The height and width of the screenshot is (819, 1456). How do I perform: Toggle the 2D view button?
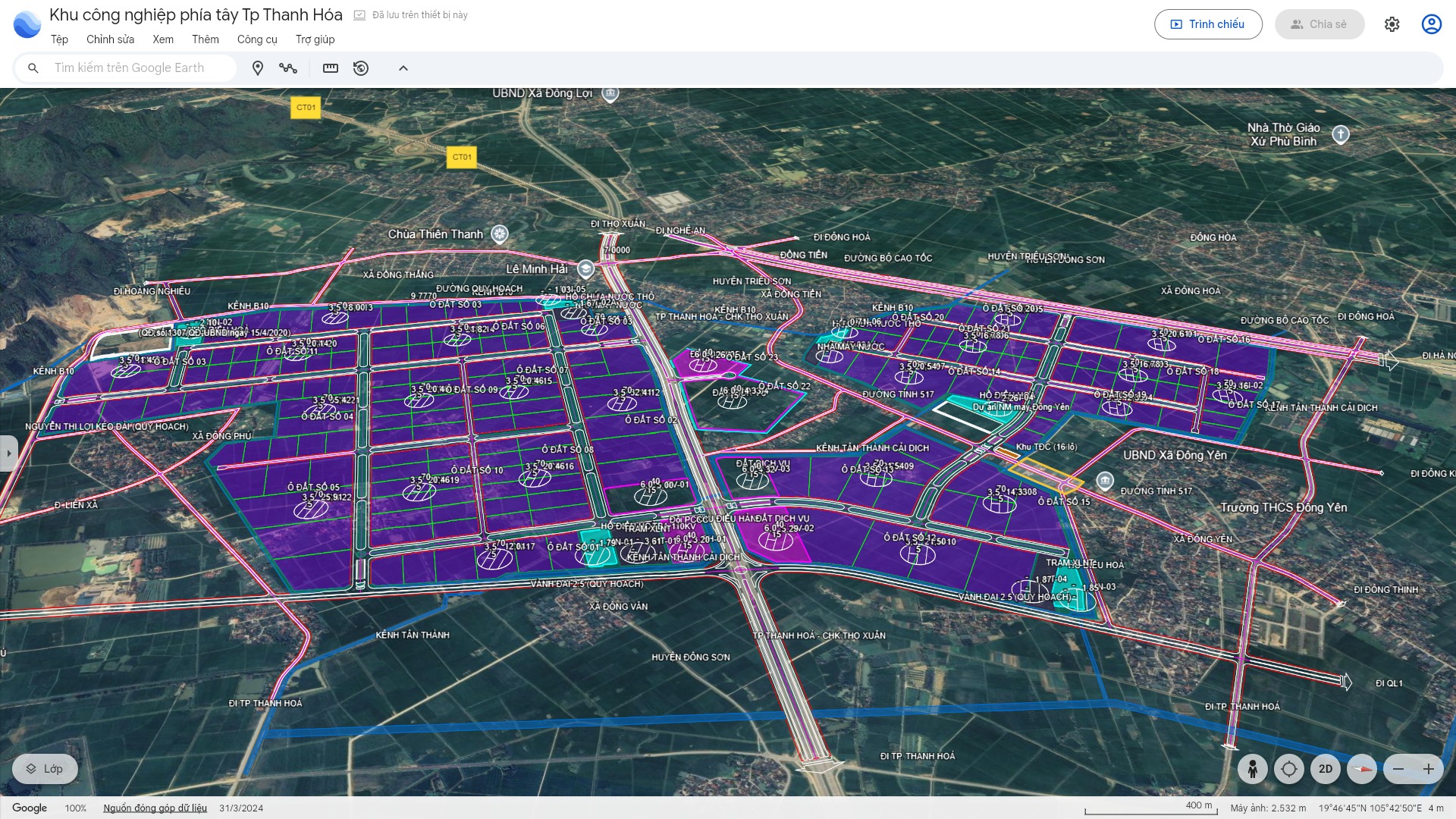pos(1326,769)
